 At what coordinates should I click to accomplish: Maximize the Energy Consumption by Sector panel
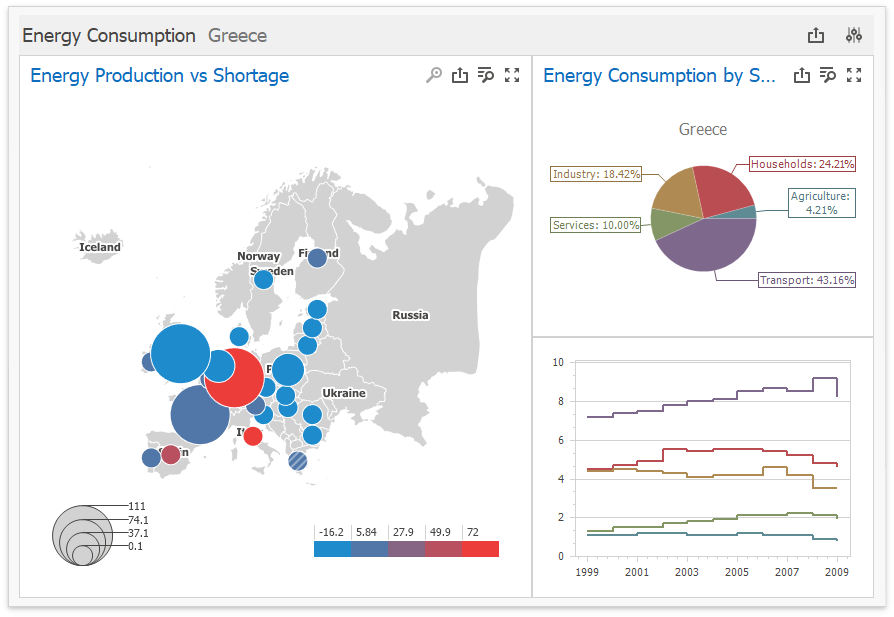pyautogui.click(x=854, y=75)
